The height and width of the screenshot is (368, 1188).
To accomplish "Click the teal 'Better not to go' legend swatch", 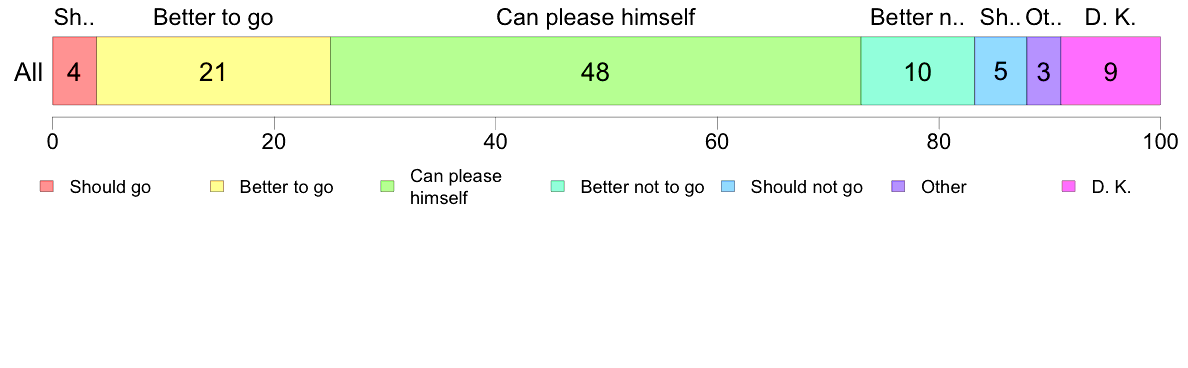I will [x=558, y=187].
